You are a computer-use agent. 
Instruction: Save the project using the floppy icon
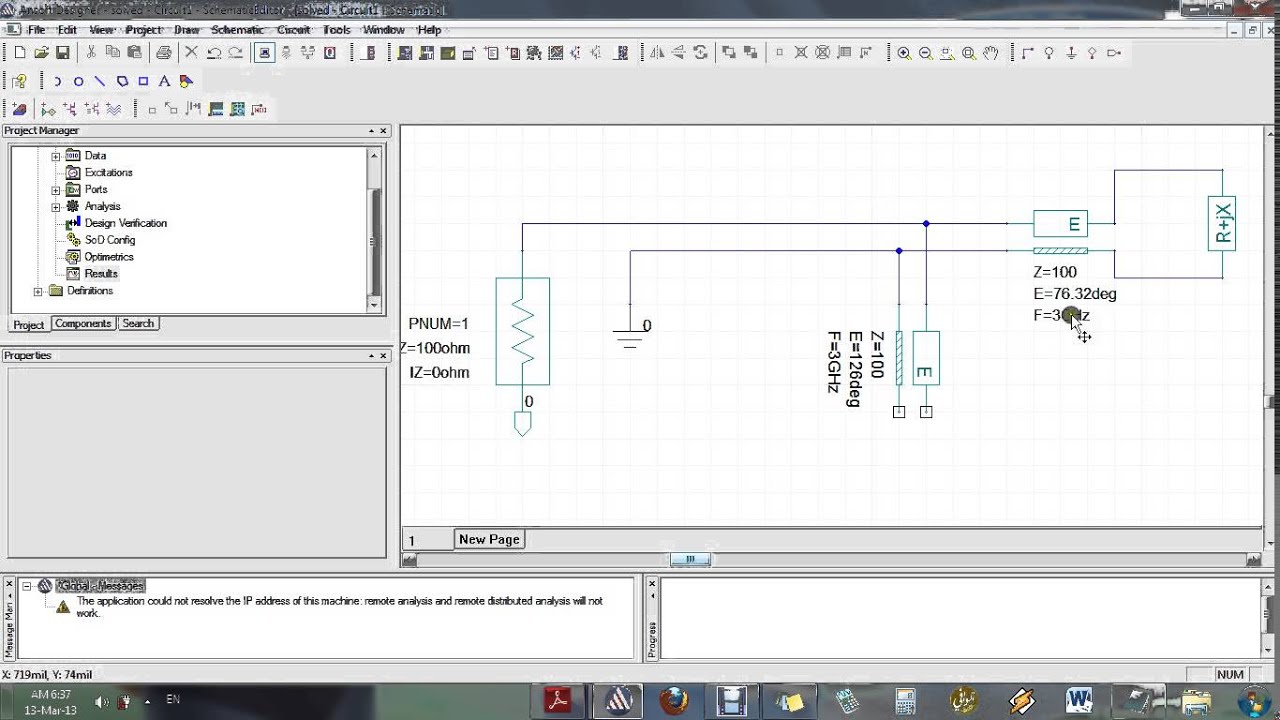click(x=62, y=53)
